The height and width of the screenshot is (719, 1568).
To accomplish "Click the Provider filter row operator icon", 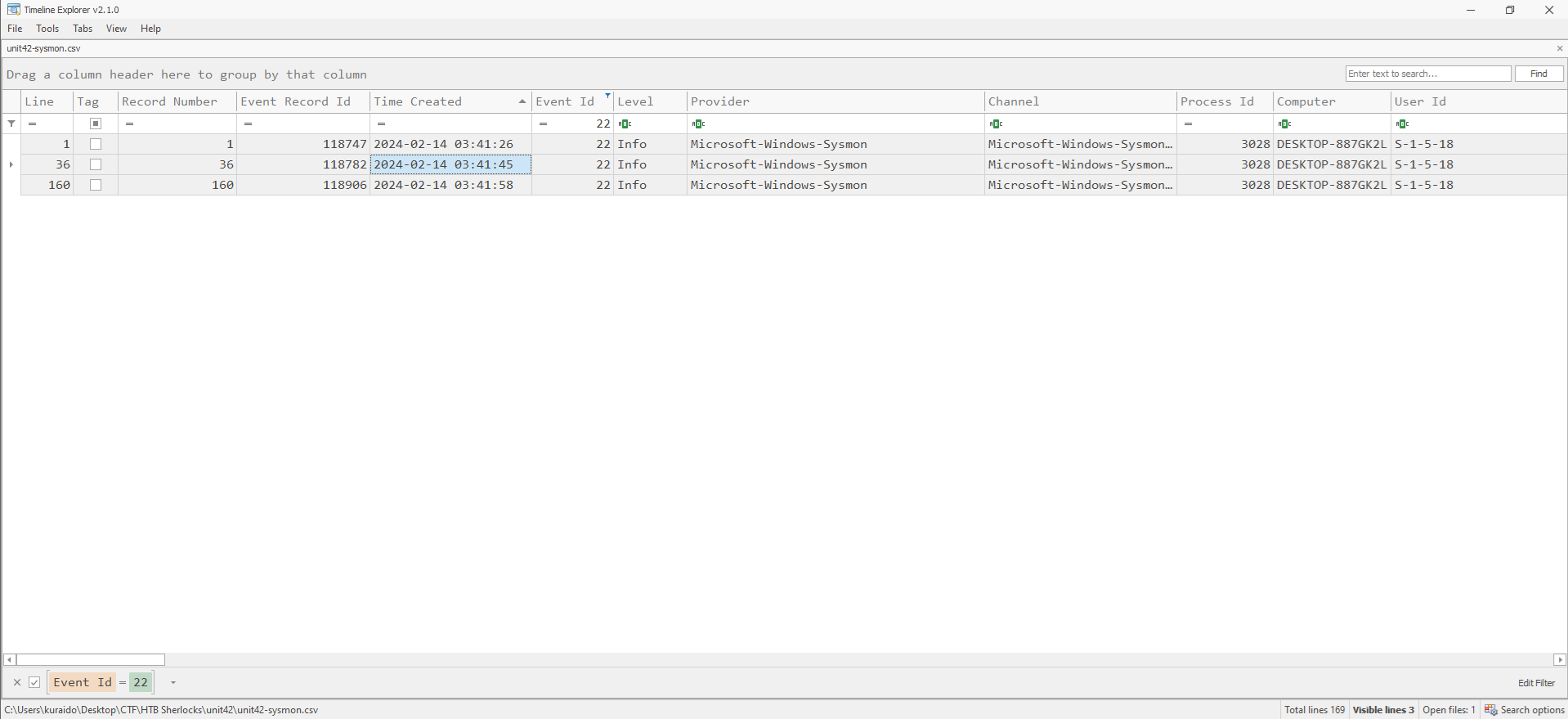I will tap(698, 124).
